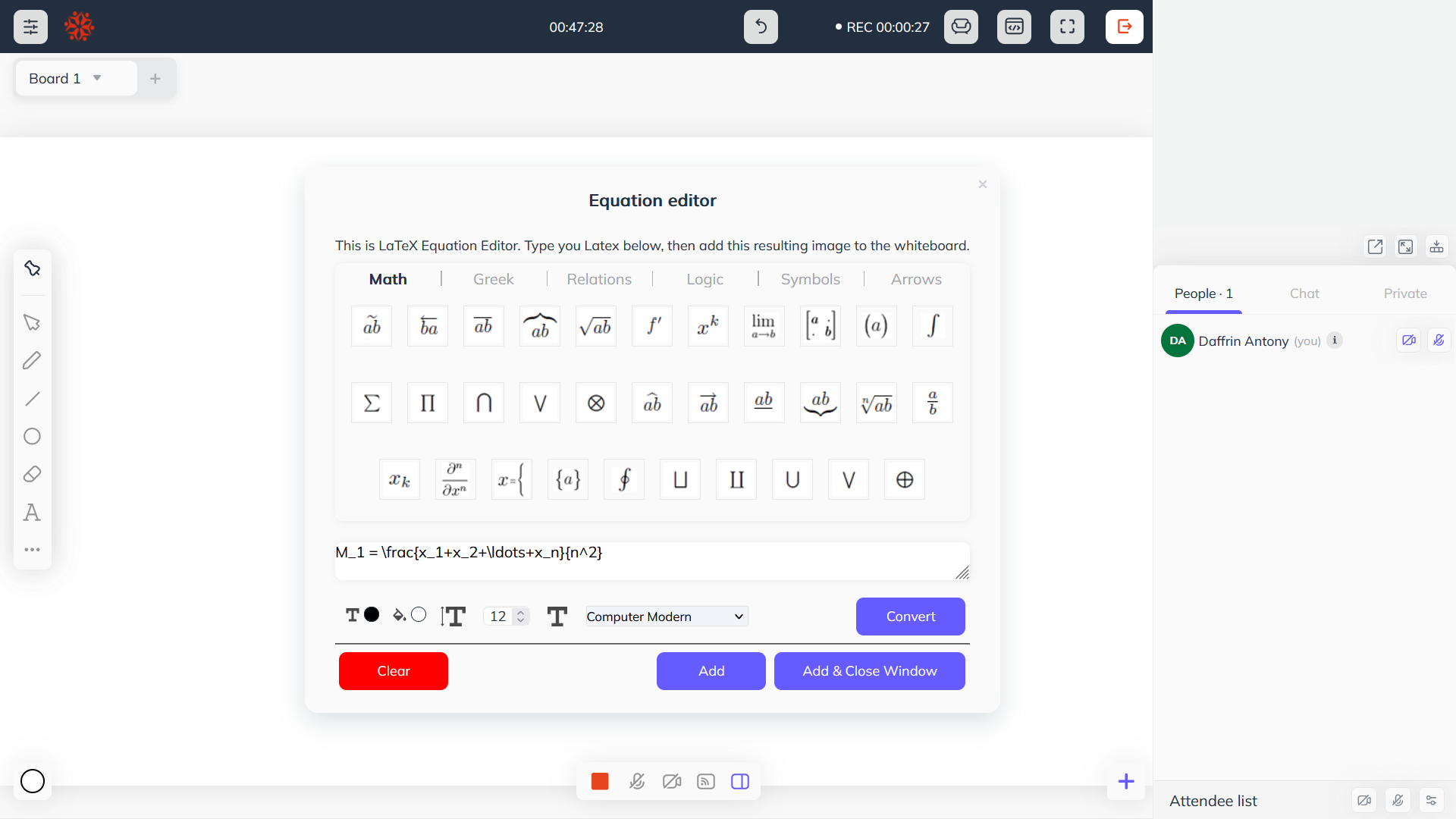The height and width of the screenshot is (819, 1456).
Task: Toggle side panel layout button
Action: point(740,781)
